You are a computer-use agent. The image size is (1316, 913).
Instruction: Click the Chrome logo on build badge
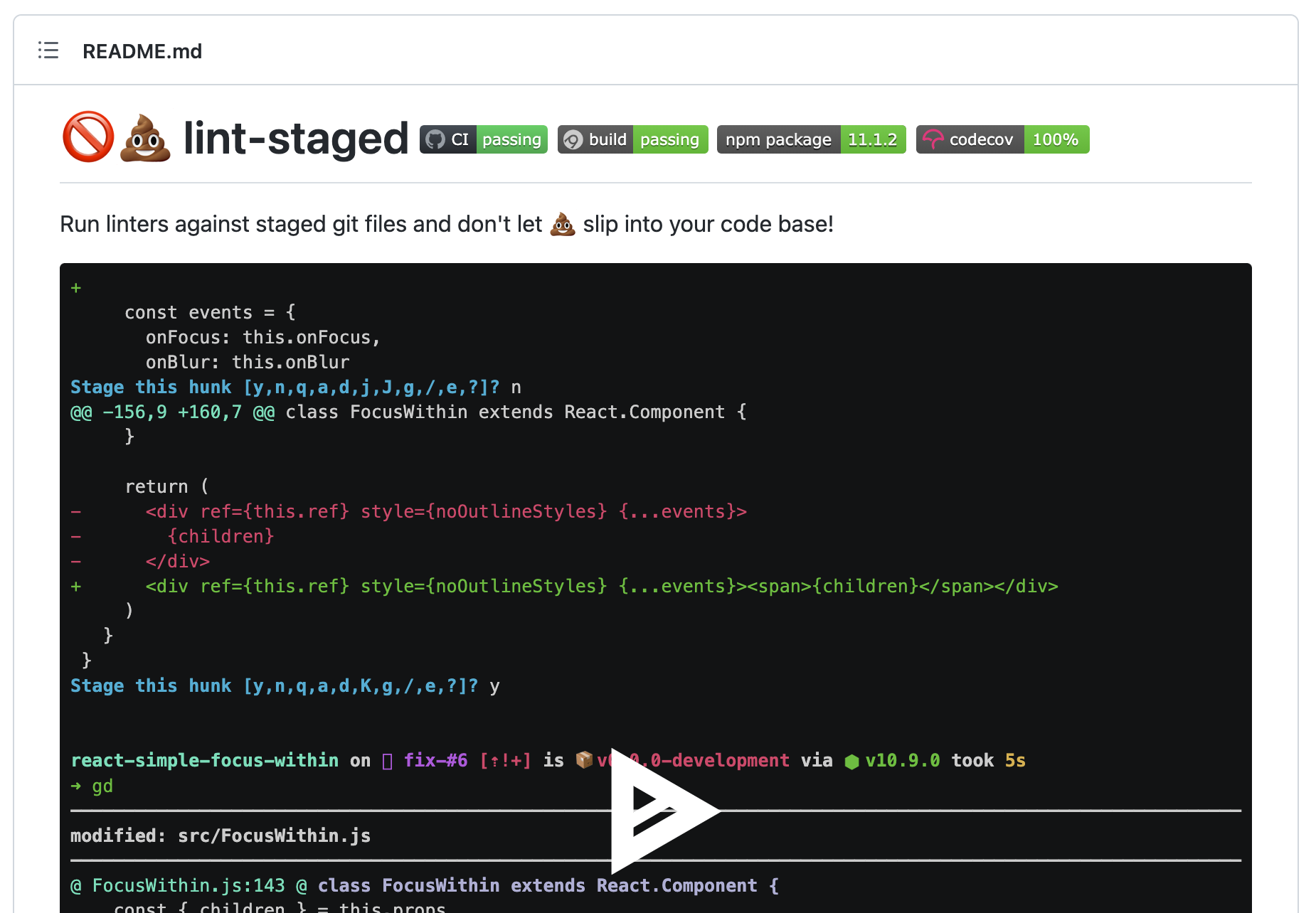(x=573, y=140)
